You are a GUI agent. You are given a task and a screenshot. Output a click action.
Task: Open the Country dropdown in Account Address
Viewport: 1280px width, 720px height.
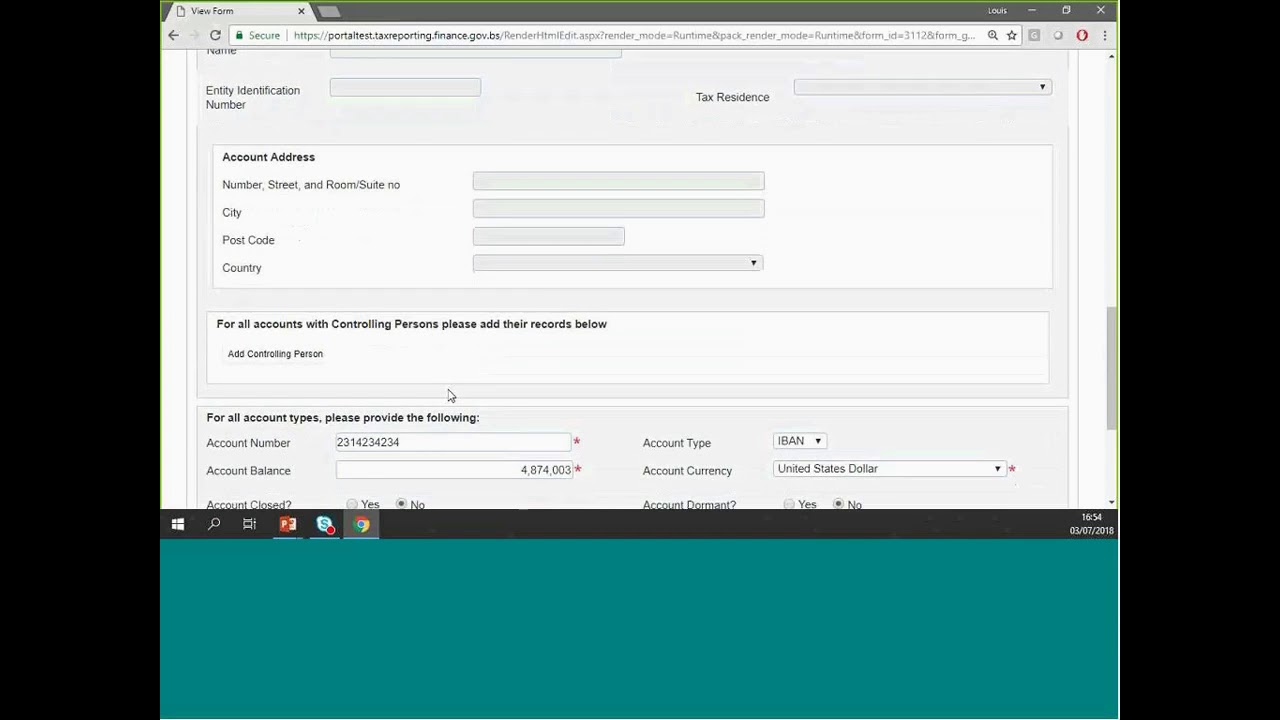click(x=618, y=263)
